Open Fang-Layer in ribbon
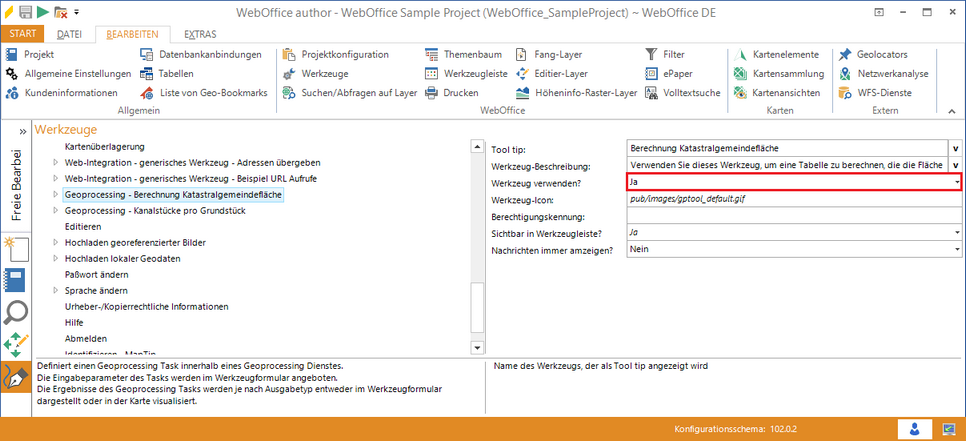 pos(549,54)
